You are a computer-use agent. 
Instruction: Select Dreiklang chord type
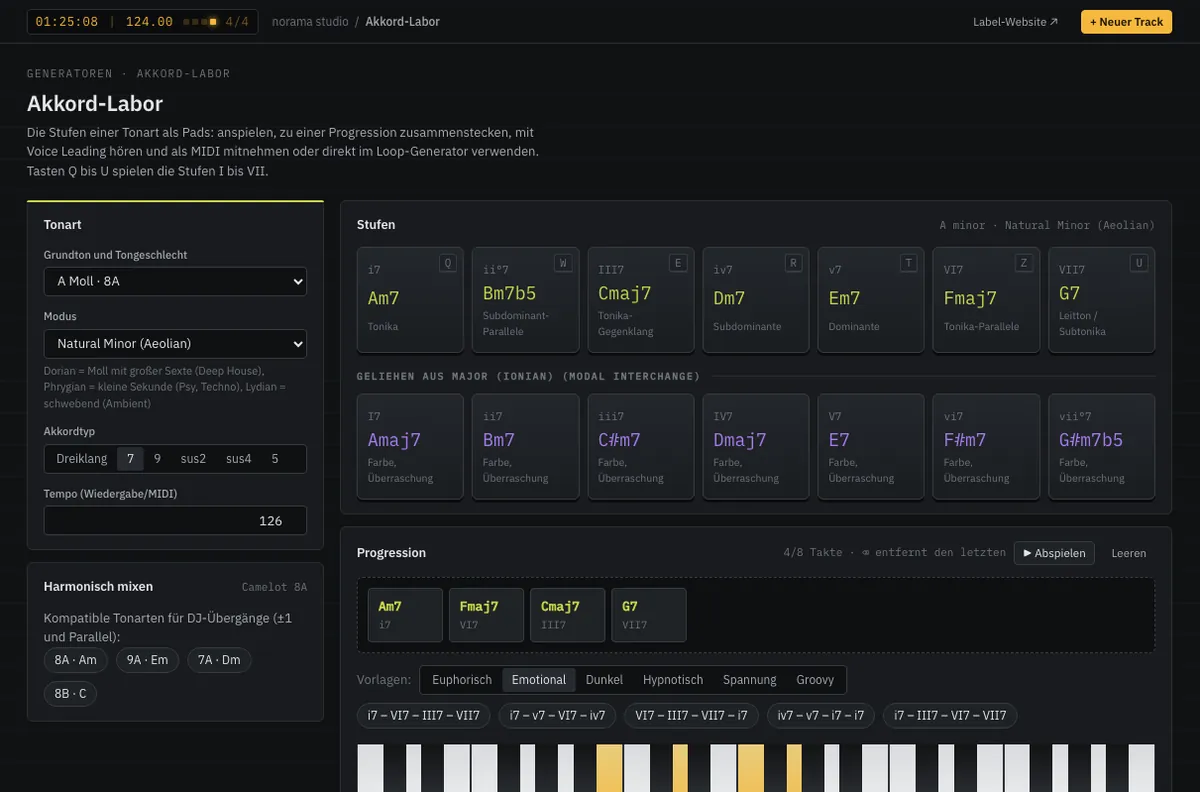coord(82,459)
